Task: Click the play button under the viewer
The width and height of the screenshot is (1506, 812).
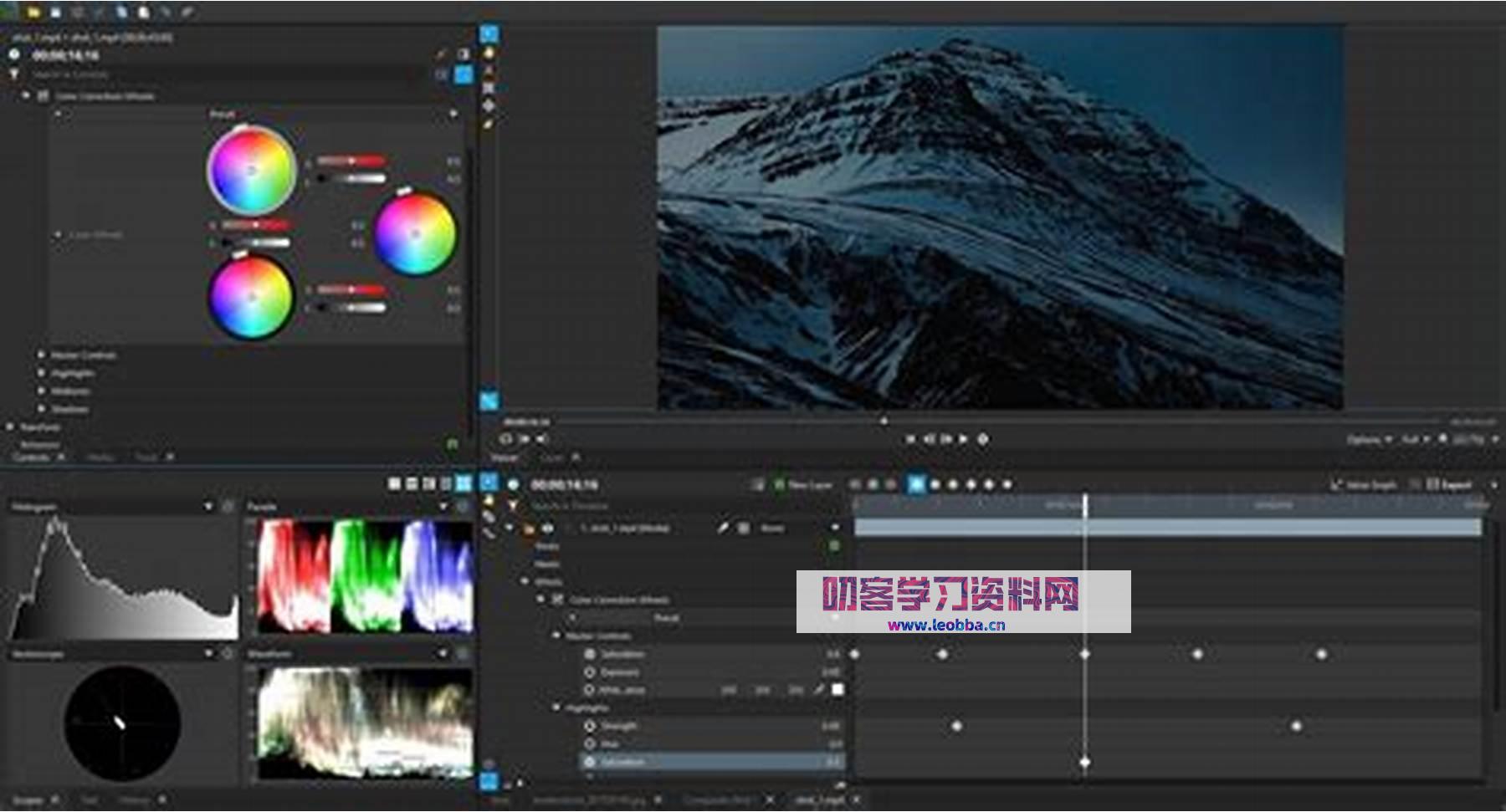Action: tap(963, 439)
